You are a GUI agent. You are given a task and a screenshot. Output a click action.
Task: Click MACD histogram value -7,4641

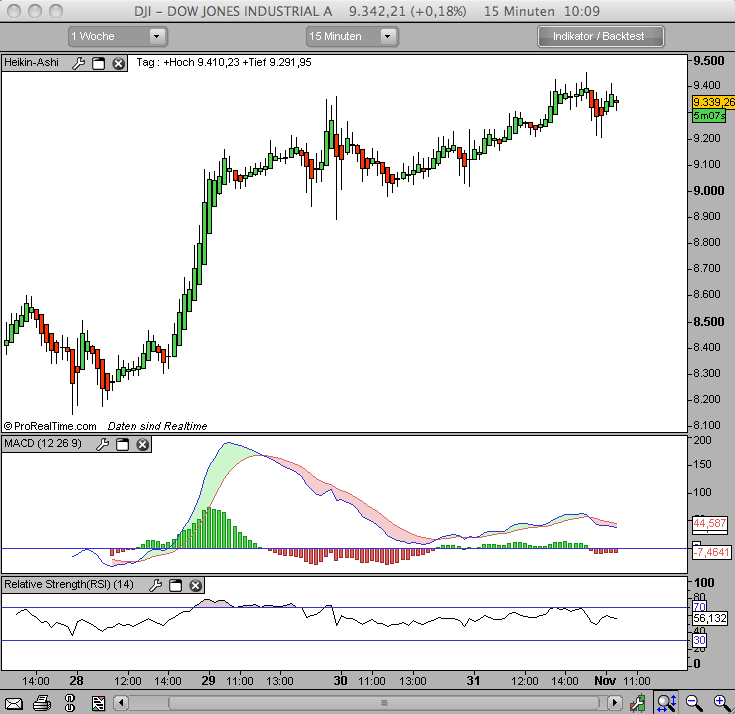coord(711,552)
